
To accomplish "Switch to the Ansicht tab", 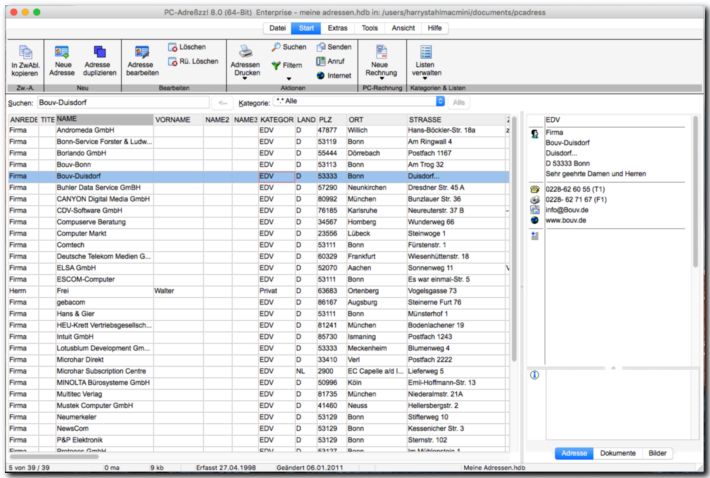I will pyautogui.click(x=403, y=28).
